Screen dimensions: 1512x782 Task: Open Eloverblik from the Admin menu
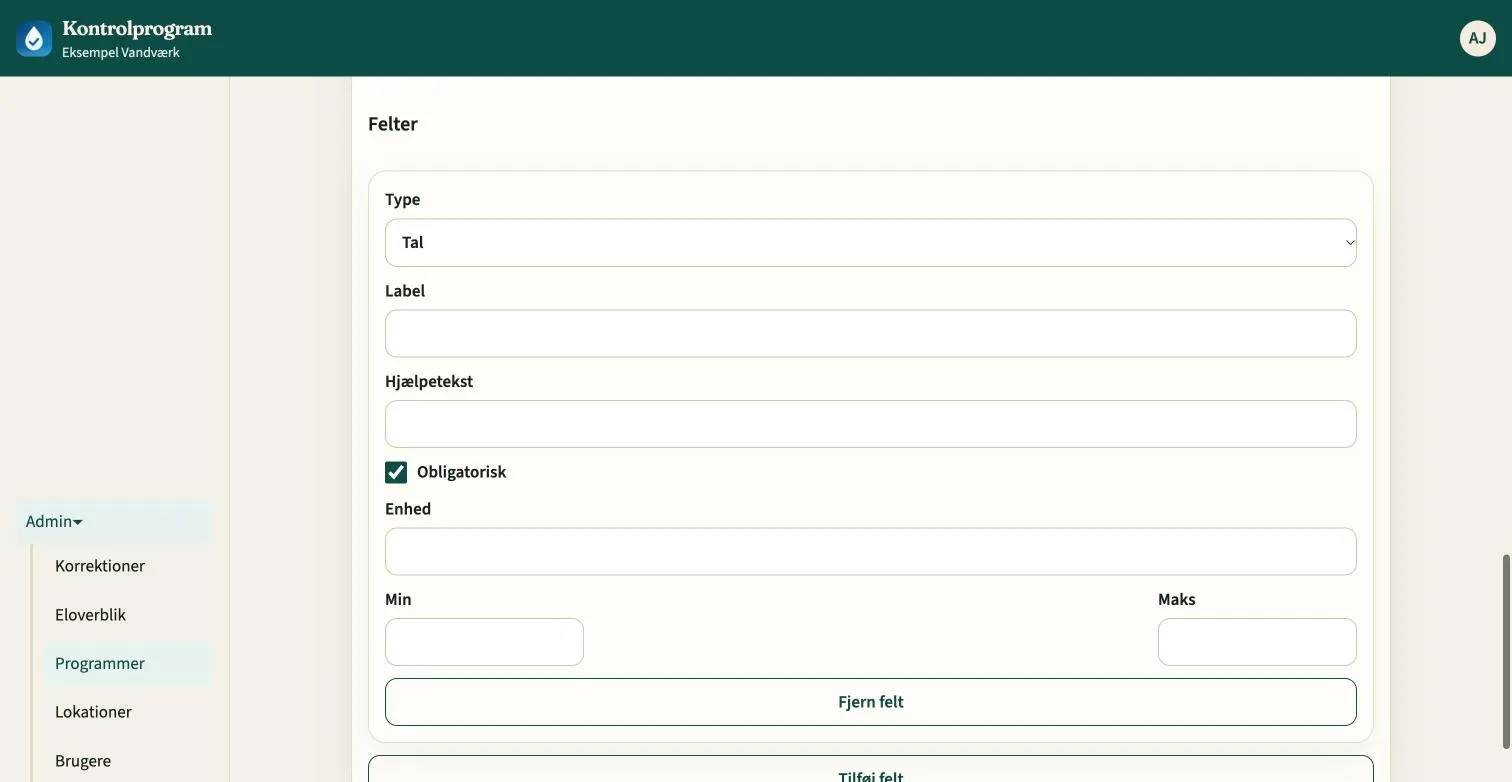coord(128,615)
